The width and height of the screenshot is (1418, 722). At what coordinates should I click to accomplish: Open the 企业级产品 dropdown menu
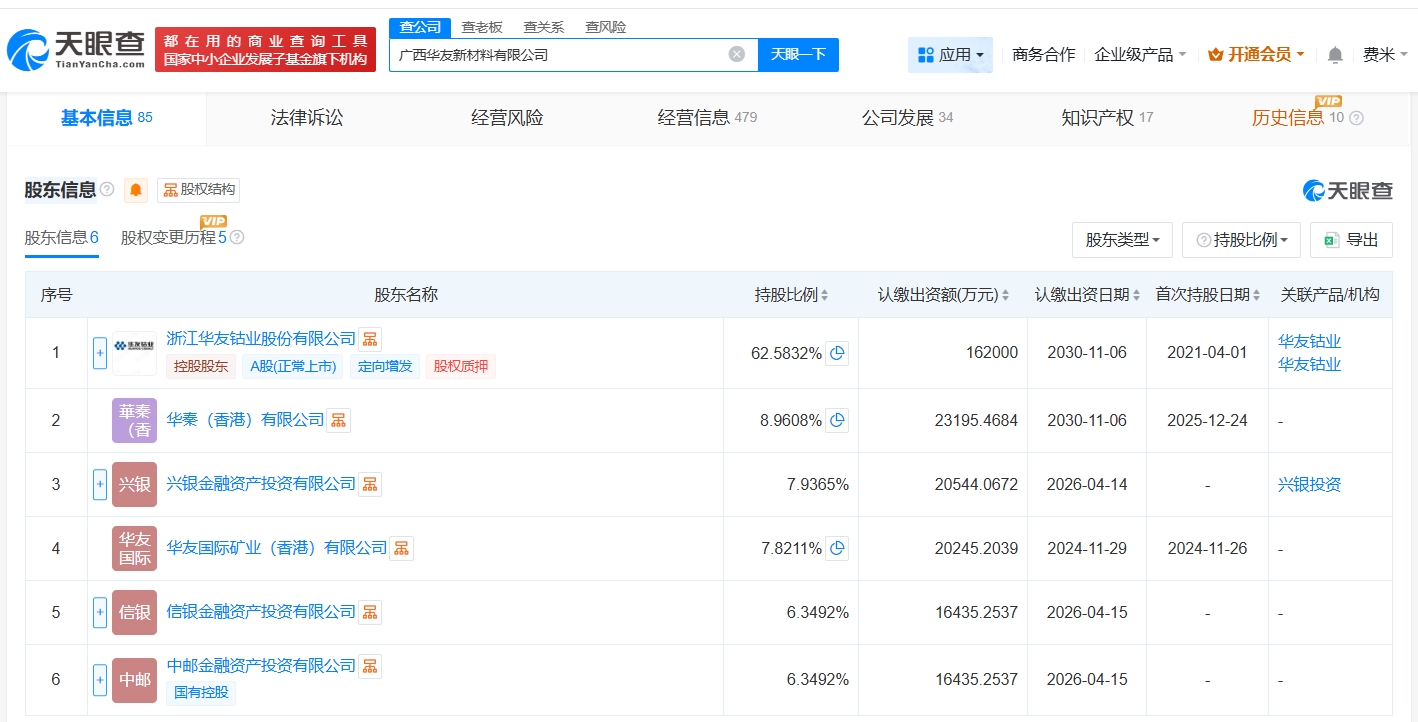(1140, 55)
